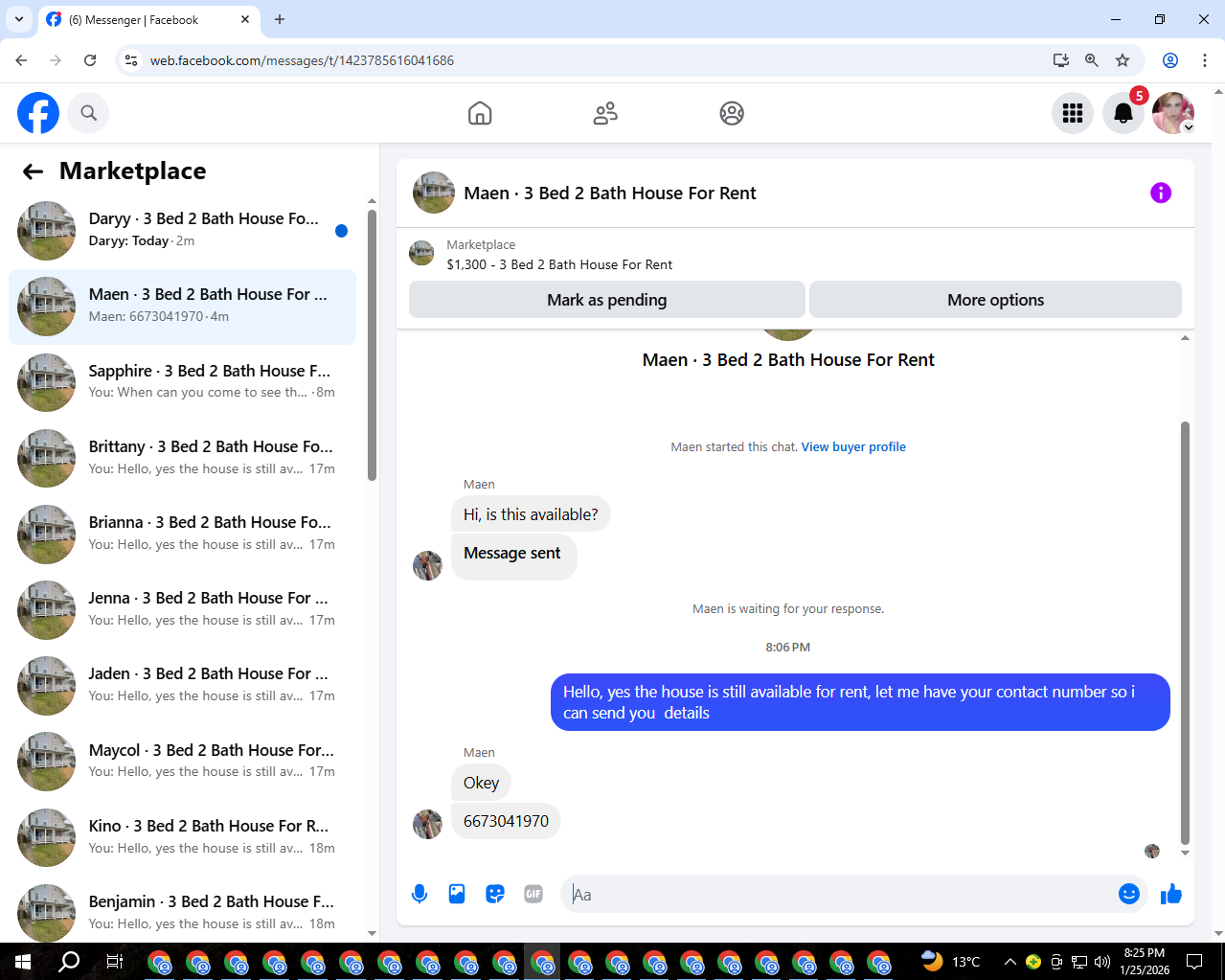Image resolution: width=1225 pixels, height=980 pixels.
Task: Bookmark this page with star icon
Action: click(1123, 60)
